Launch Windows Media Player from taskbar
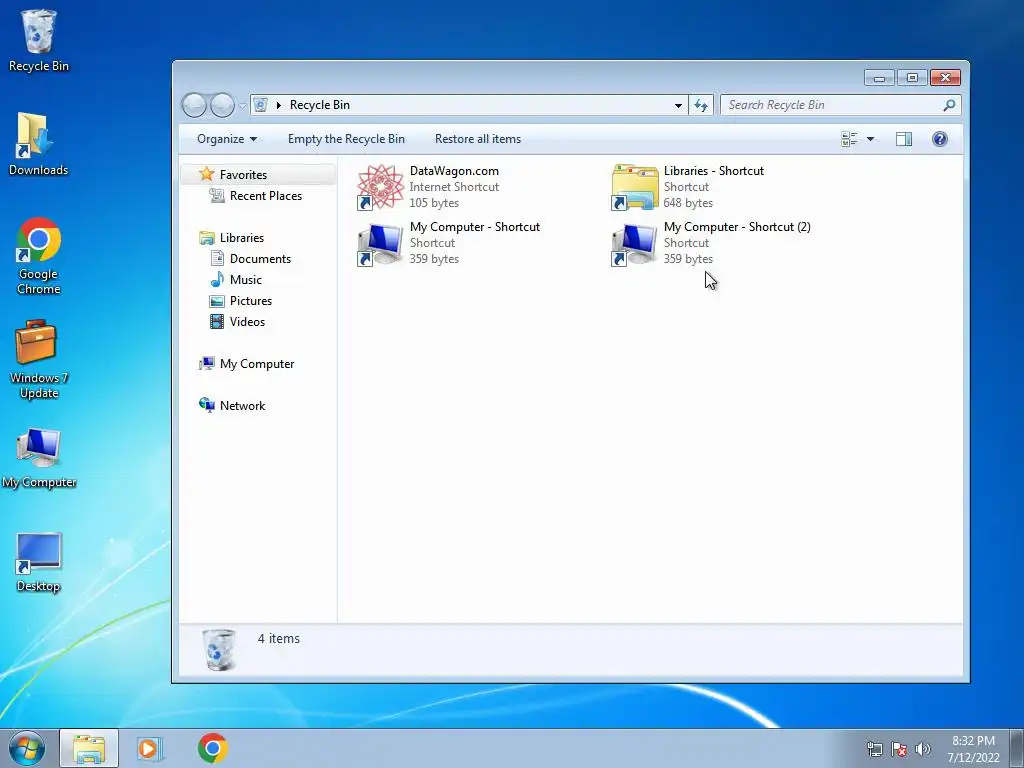 150,748
